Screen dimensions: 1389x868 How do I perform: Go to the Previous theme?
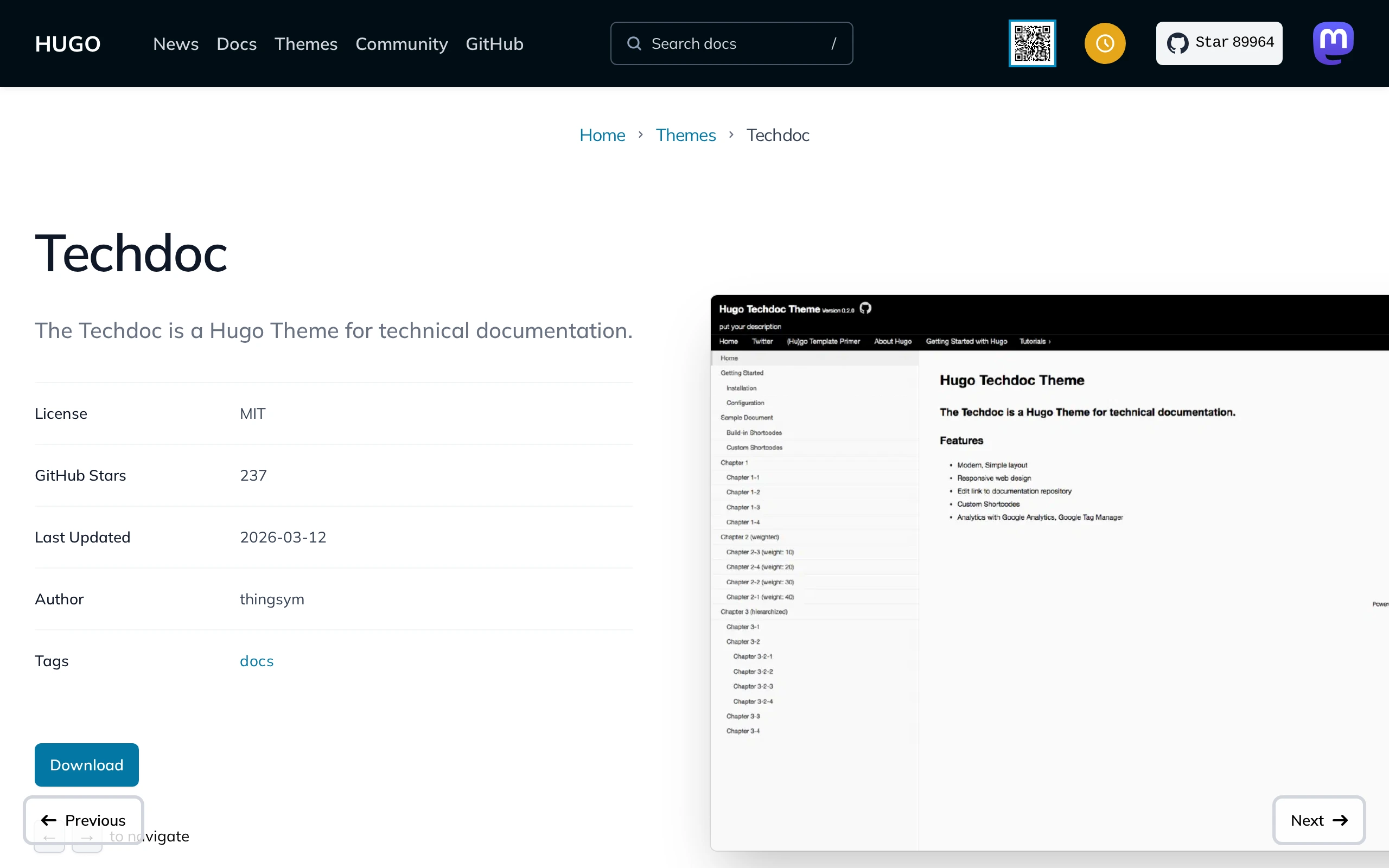83,820
